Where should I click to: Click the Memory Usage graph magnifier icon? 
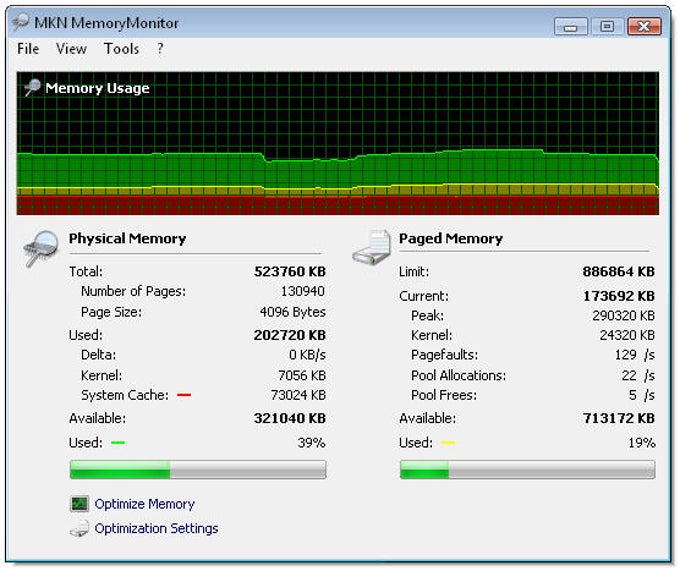pyautogui.click(x=32, y=88)
